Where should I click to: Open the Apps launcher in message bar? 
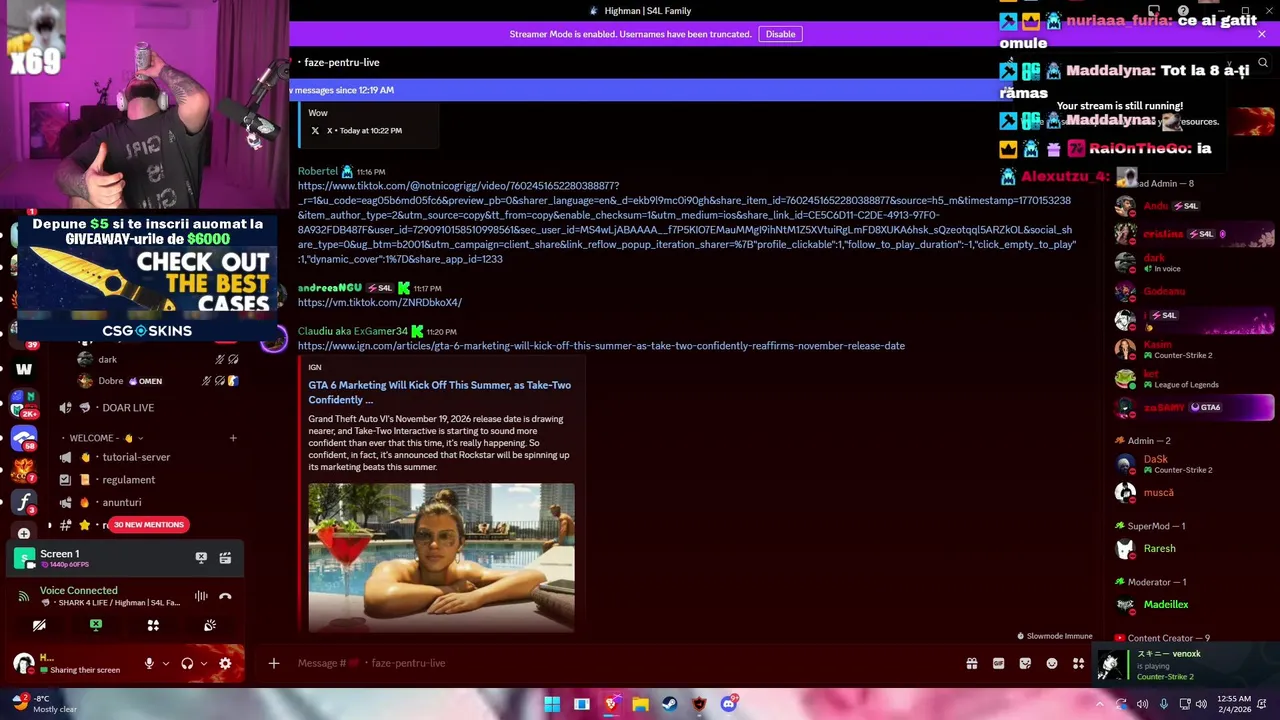1078,663
